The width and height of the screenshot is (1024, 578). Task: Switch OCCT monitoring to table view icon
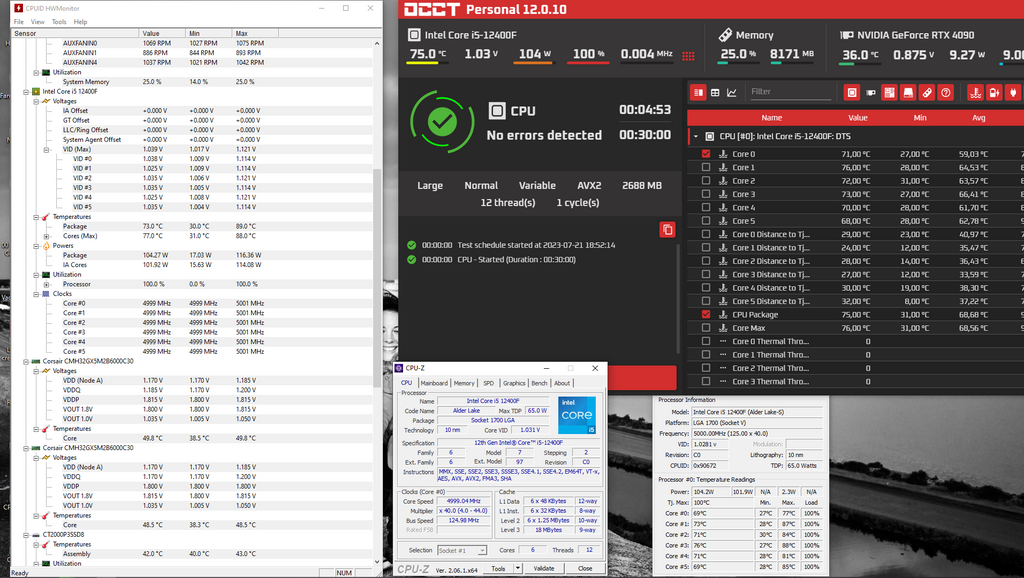pyautogui.click(x=715, y=93)
